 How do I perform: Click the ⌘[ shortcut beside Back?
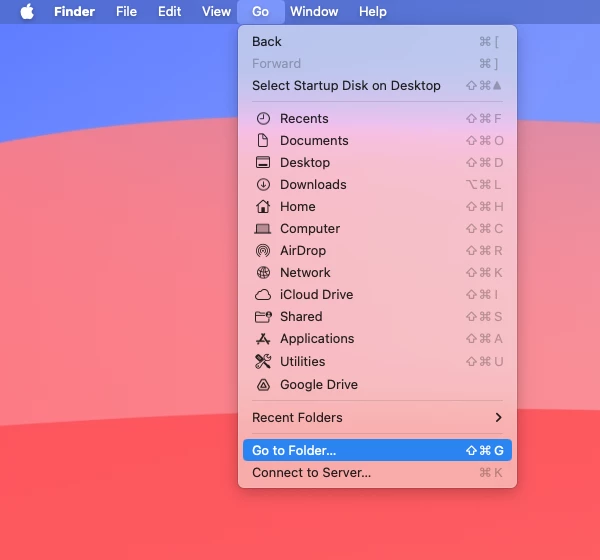point(489,41)
